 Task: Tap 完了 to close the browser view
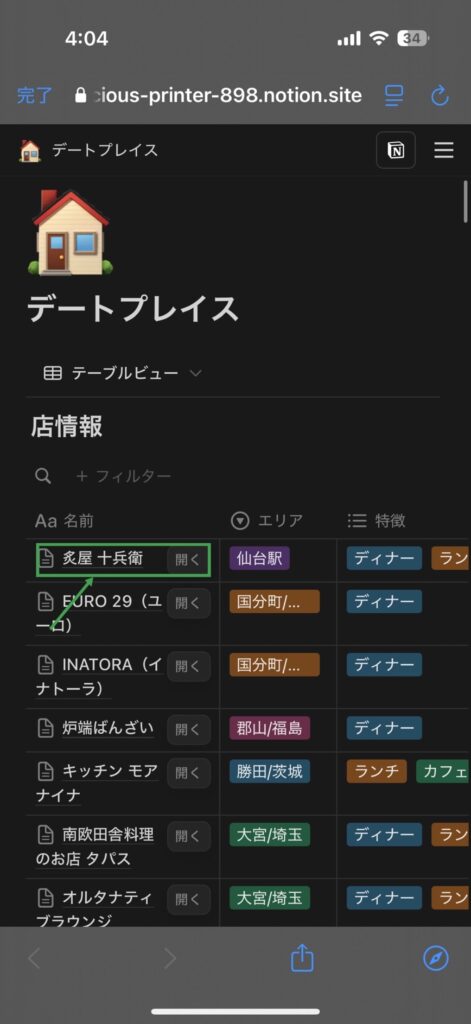point(34,95)
